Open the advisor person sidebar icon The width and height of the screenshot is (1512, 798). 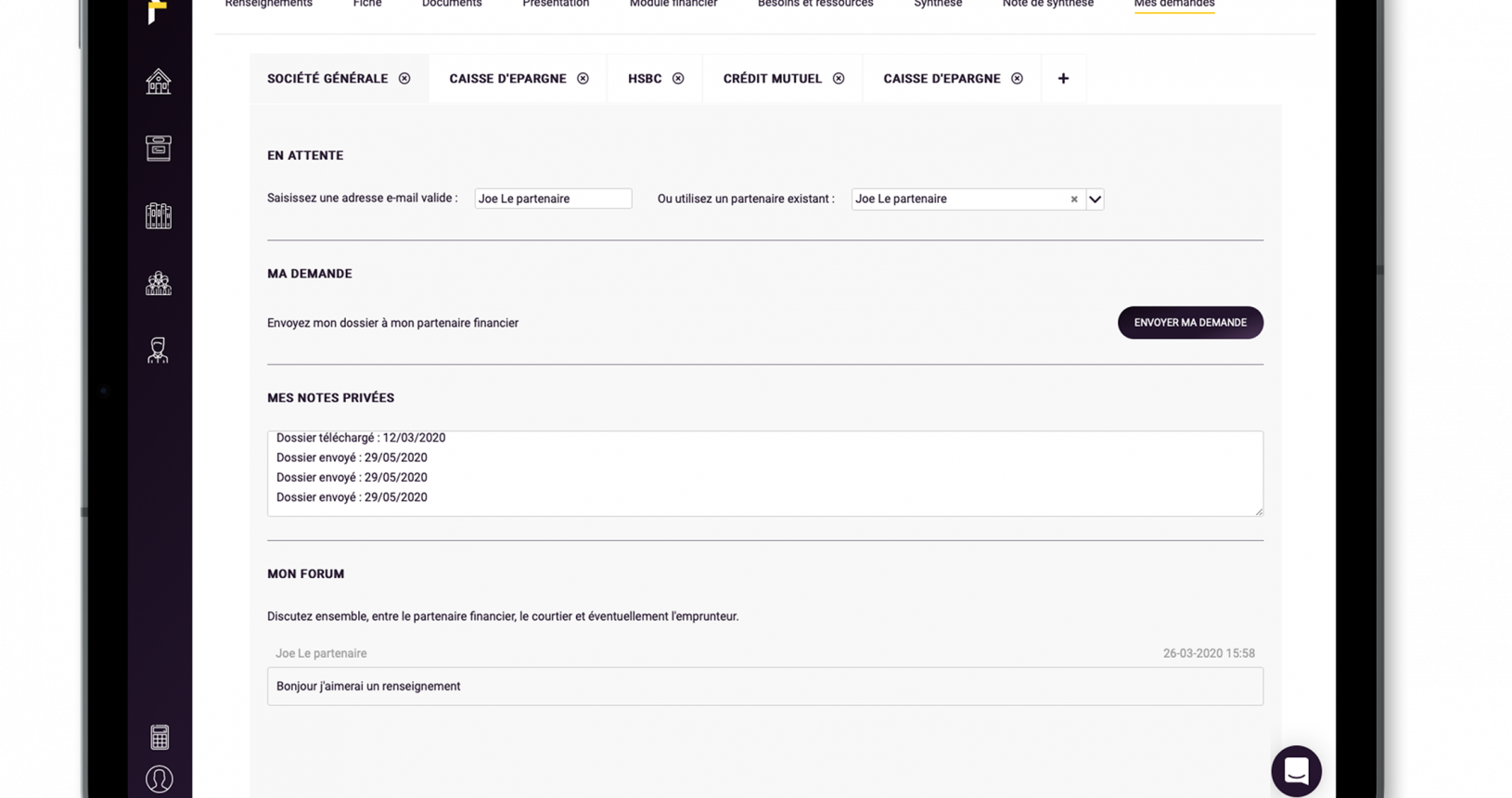coord(159,350)
